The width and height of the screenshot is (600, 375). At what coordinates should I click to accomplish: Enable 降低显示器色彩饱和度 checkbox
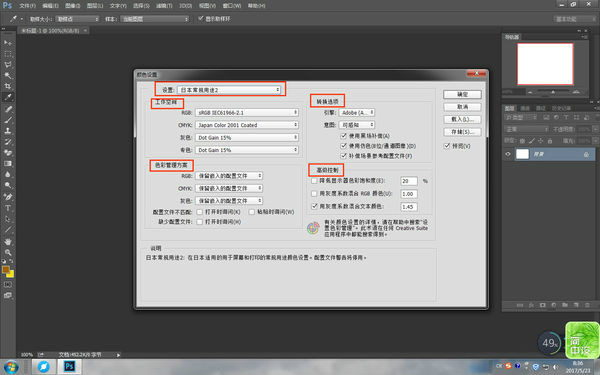click(x=314, y=181)
